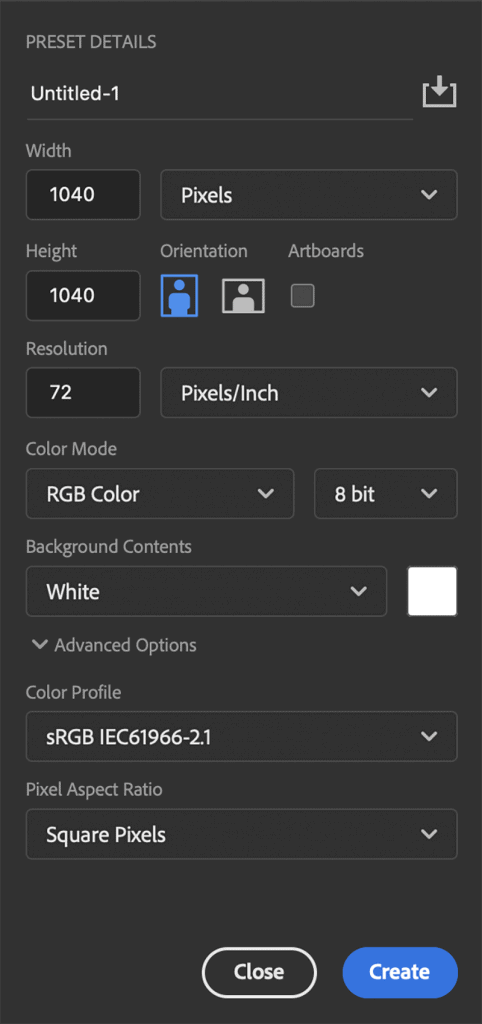Open the Pixels/Inch resolution units dropdown

point(309,392)
